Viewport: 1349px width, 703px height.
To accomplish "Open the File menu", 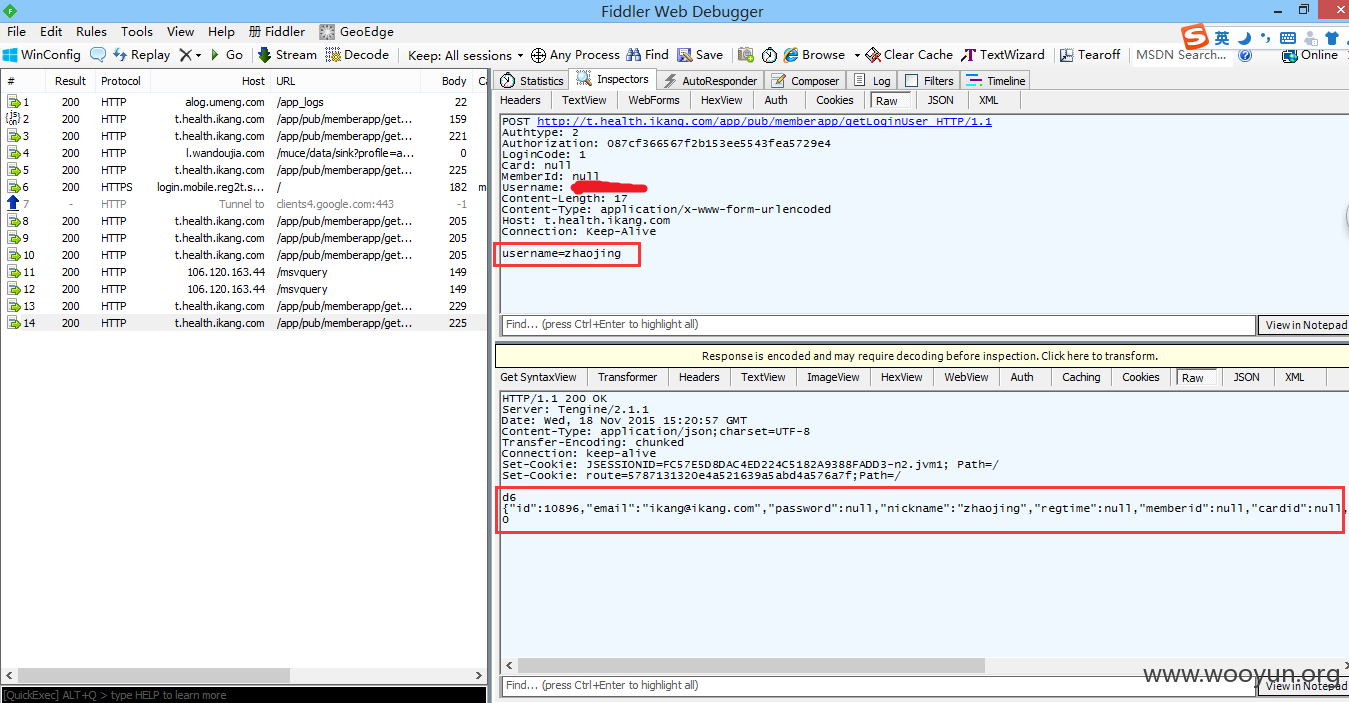I will (17, 31).
